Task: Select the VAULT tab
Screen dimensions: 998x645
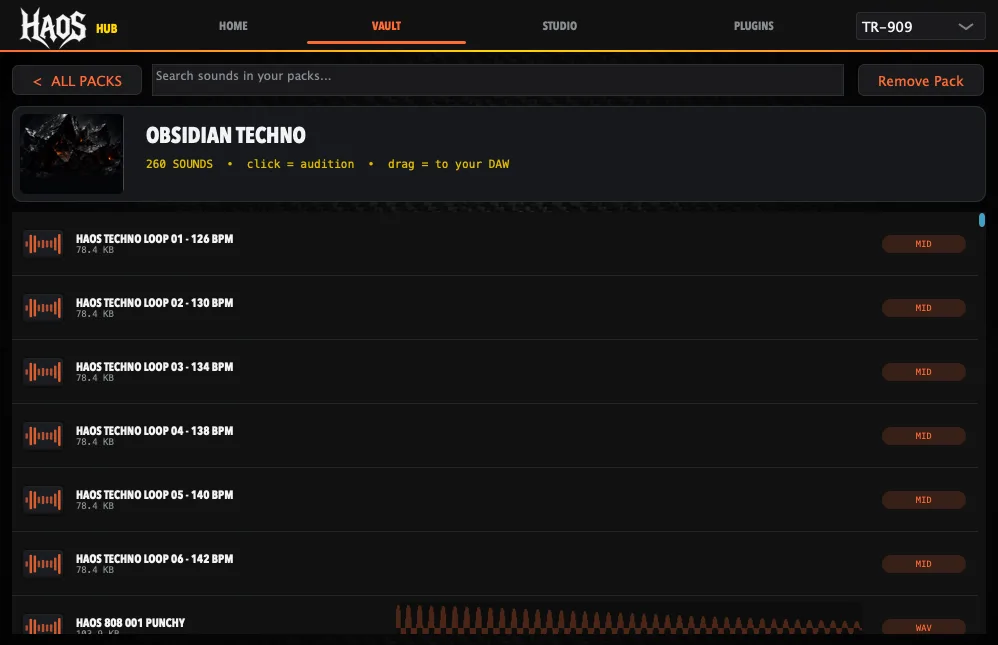Action: pyautogui.click(x=386, y=26)
